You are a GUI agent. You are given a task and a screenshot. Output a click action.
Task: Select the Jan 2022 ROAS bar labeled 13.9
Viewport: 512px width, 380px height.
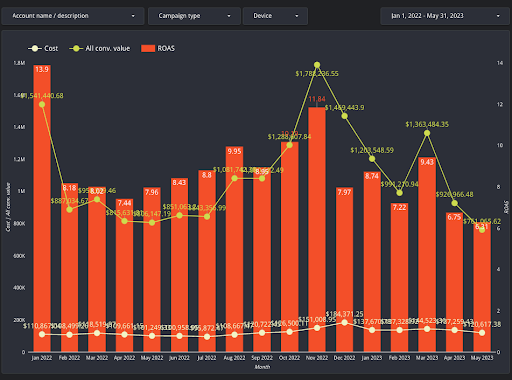pyautogui.click(x=42, y=208)
